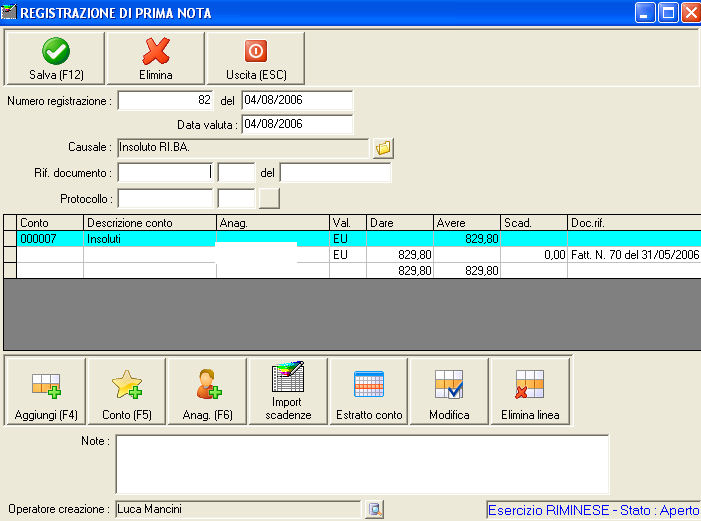Click totals row Avere 829,80
The image size is (701, 521).
467,271
